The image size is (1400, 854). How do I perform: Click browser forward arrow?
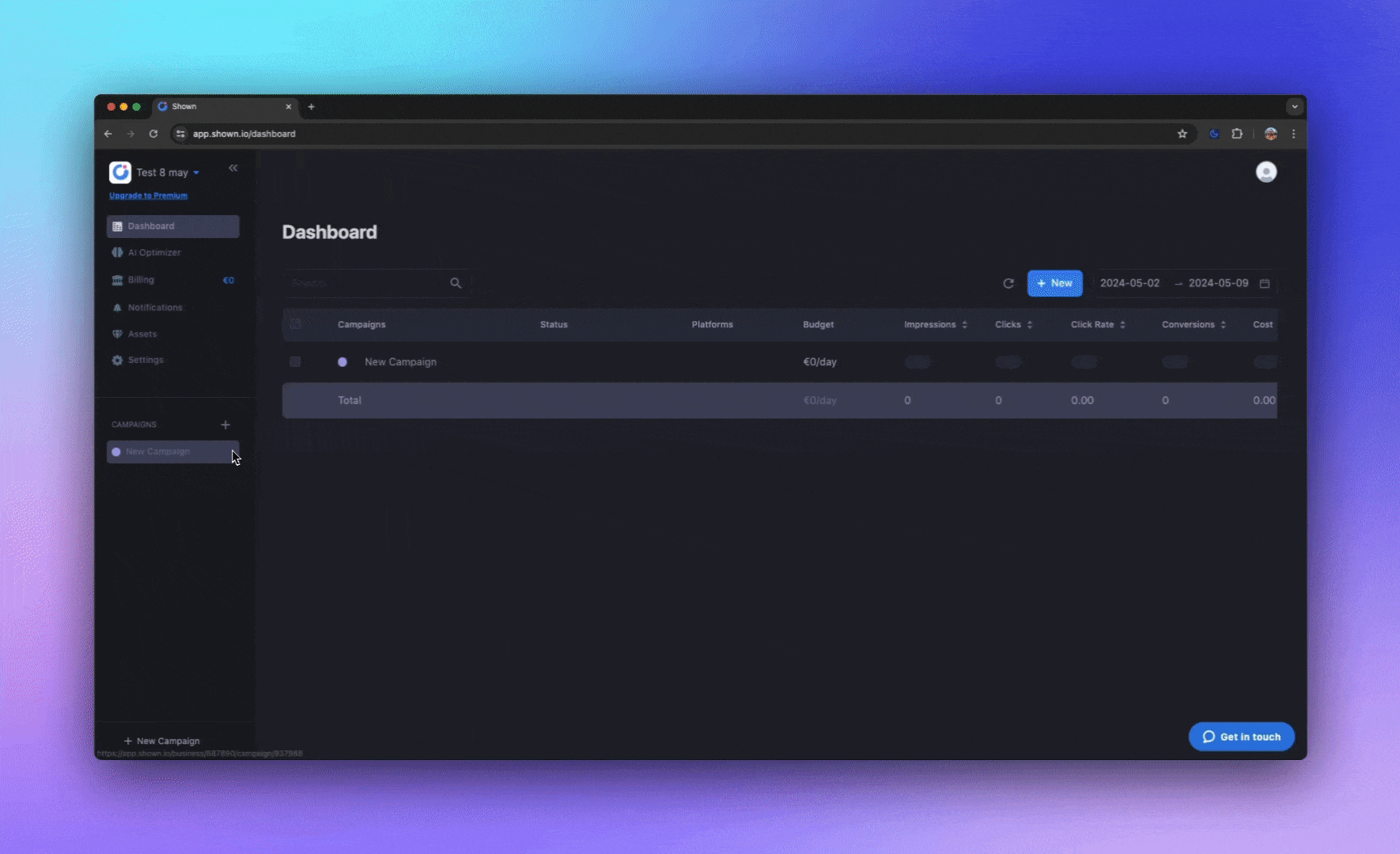point(131,134)
